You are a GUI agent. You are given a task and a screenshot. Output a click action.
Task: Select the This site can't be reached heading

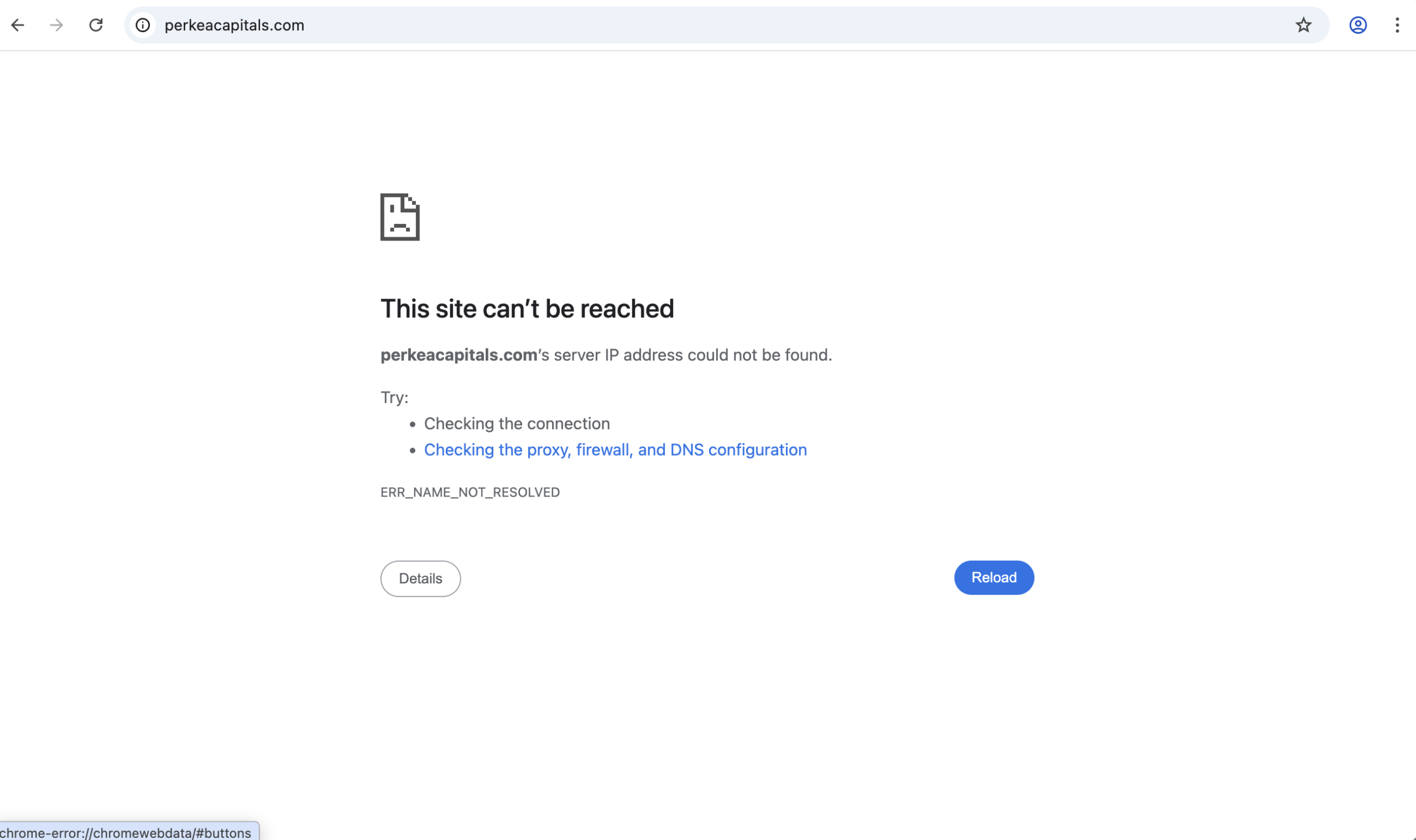[527, 309]
